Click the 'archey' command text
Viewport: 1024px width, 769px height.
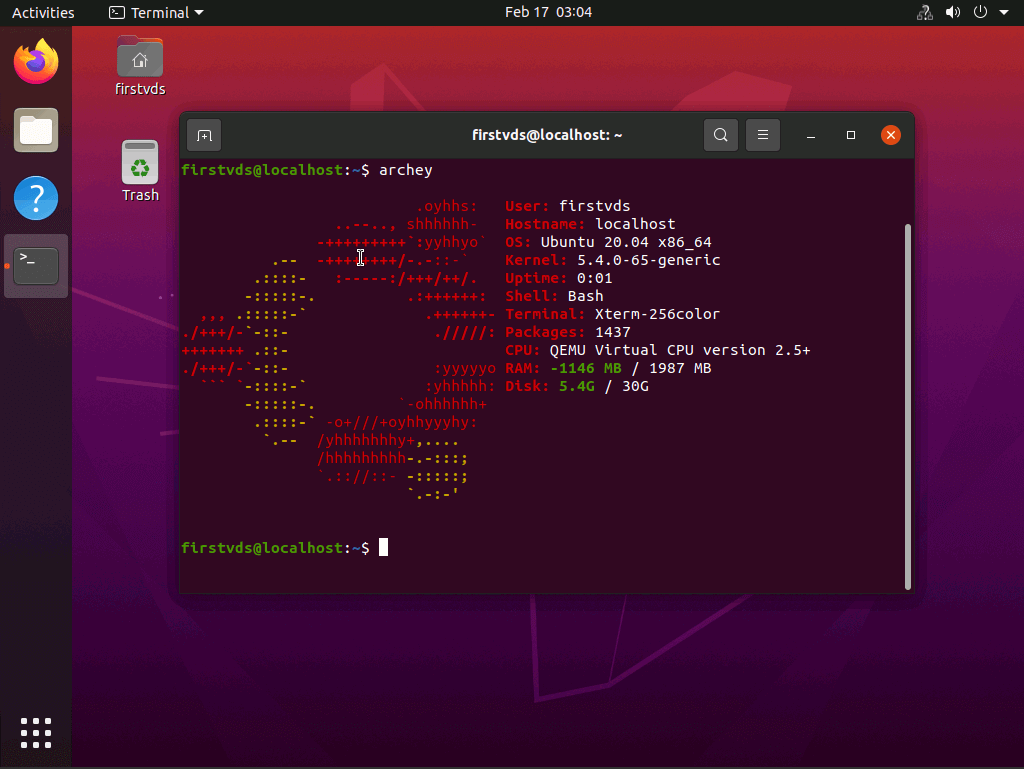point(406,170)
